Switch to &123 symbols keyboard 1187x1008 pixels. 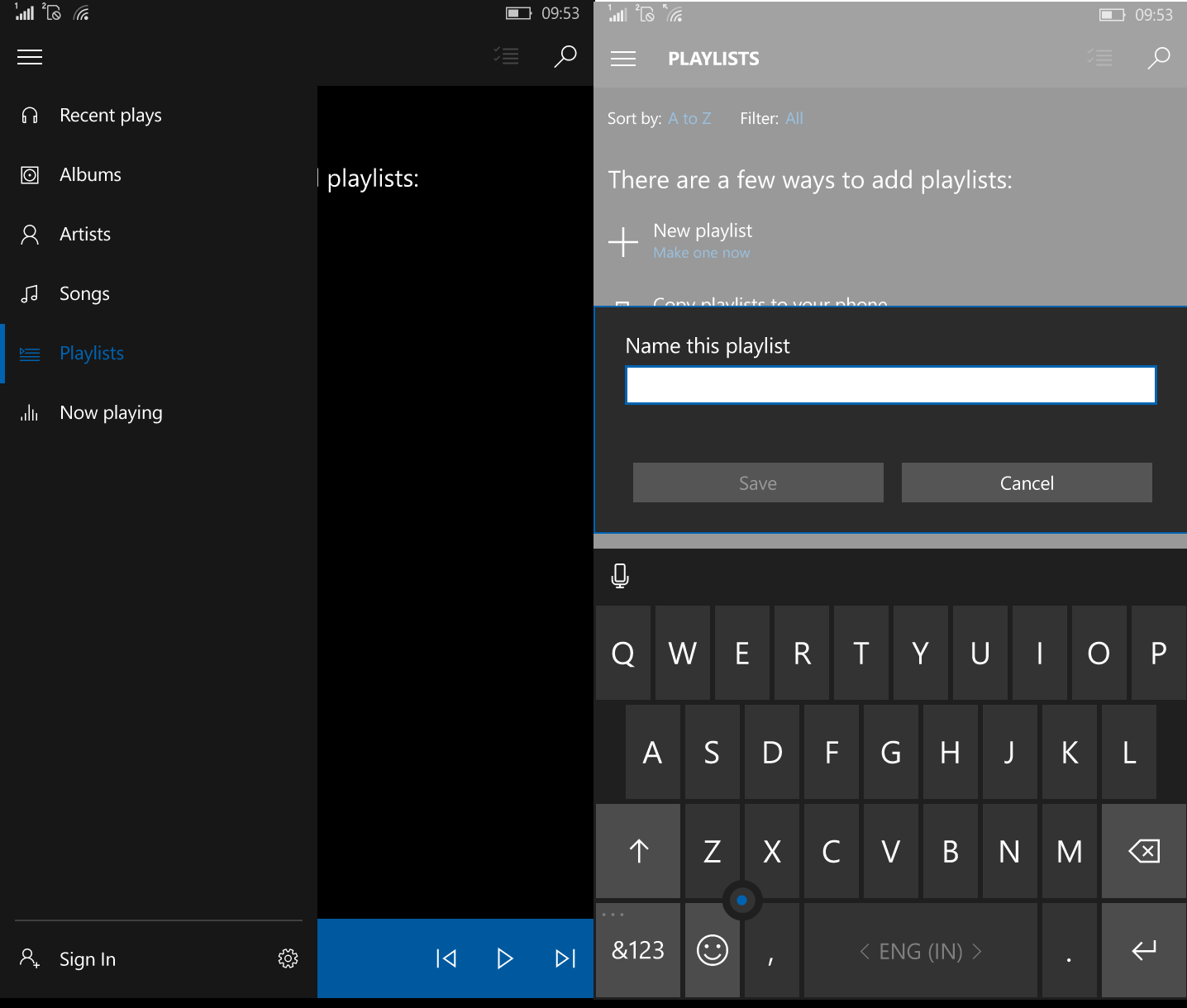click(x=637, y=950)
